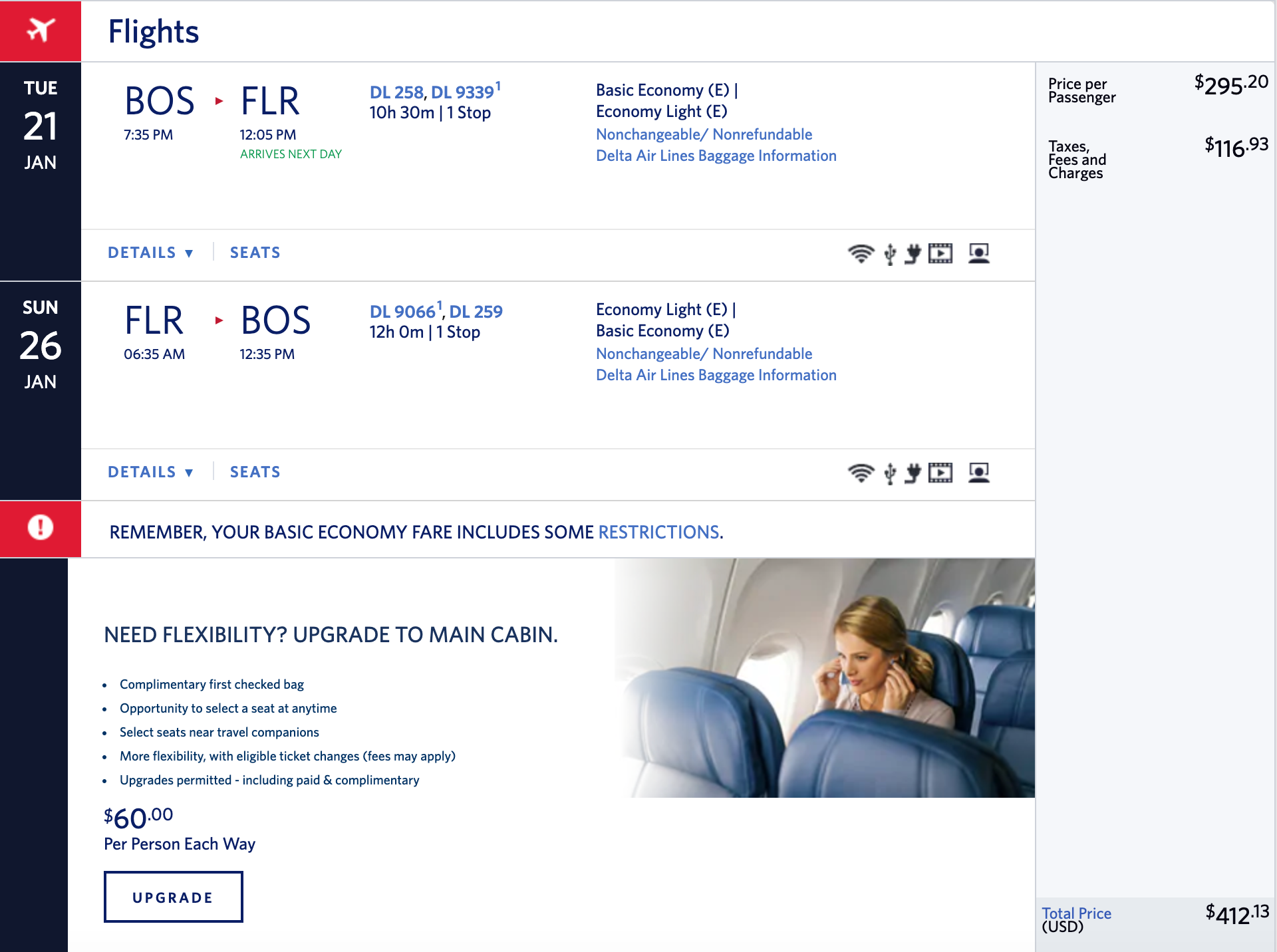
Task: Click the video entertainment icon for outbound flight
Action: (940, 253)
